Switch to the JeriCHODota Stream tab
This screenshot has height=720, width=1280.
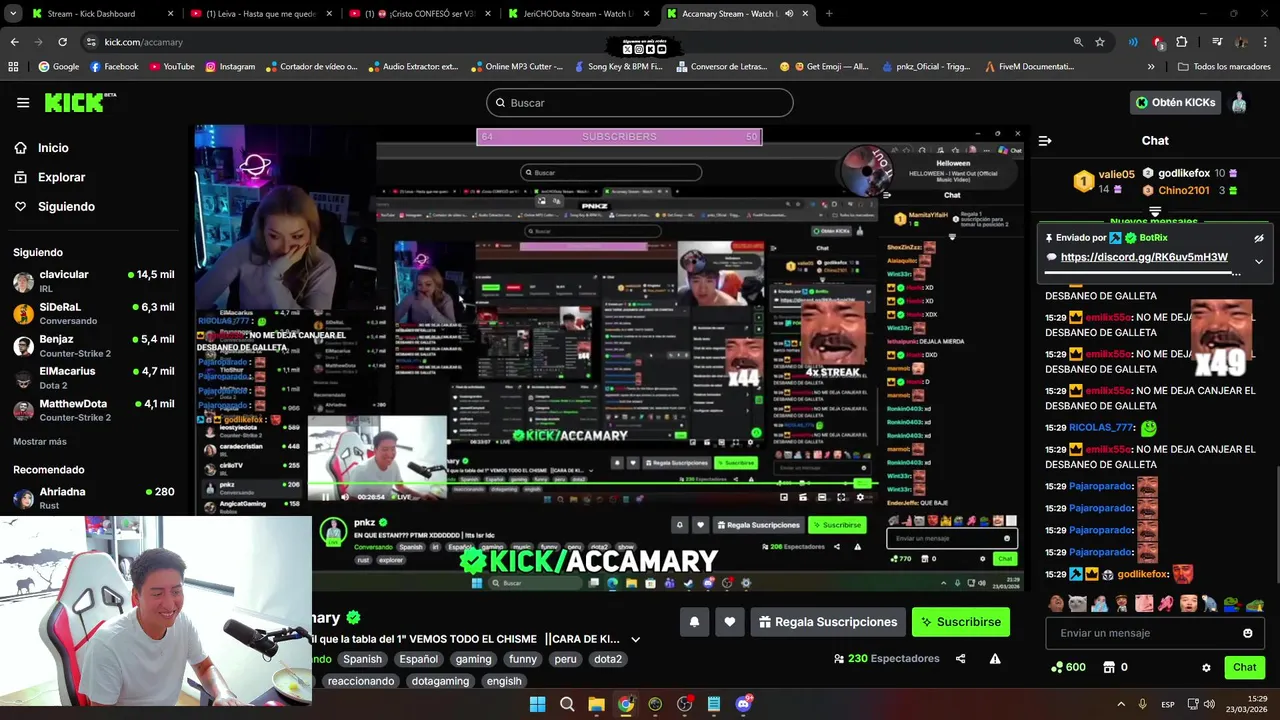click(578, 14)
